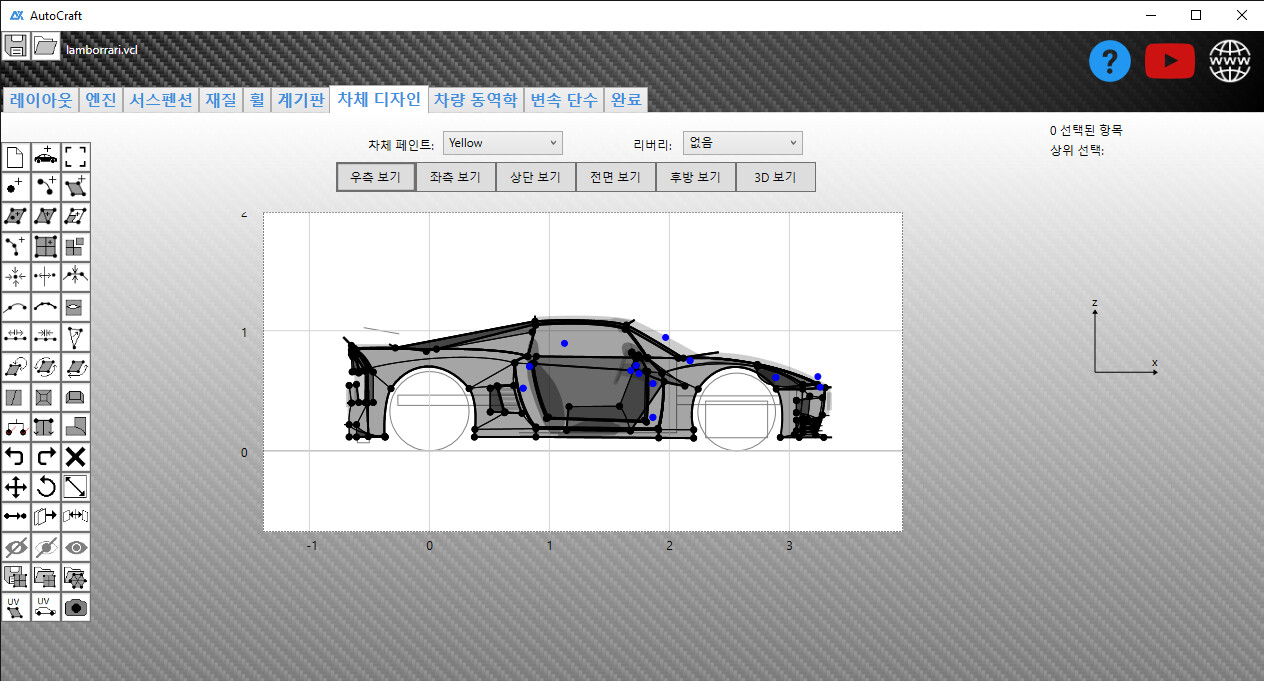Switch to the 엔진 tab
Viewport: 1264px width, 681px height.
pos(101,100)
